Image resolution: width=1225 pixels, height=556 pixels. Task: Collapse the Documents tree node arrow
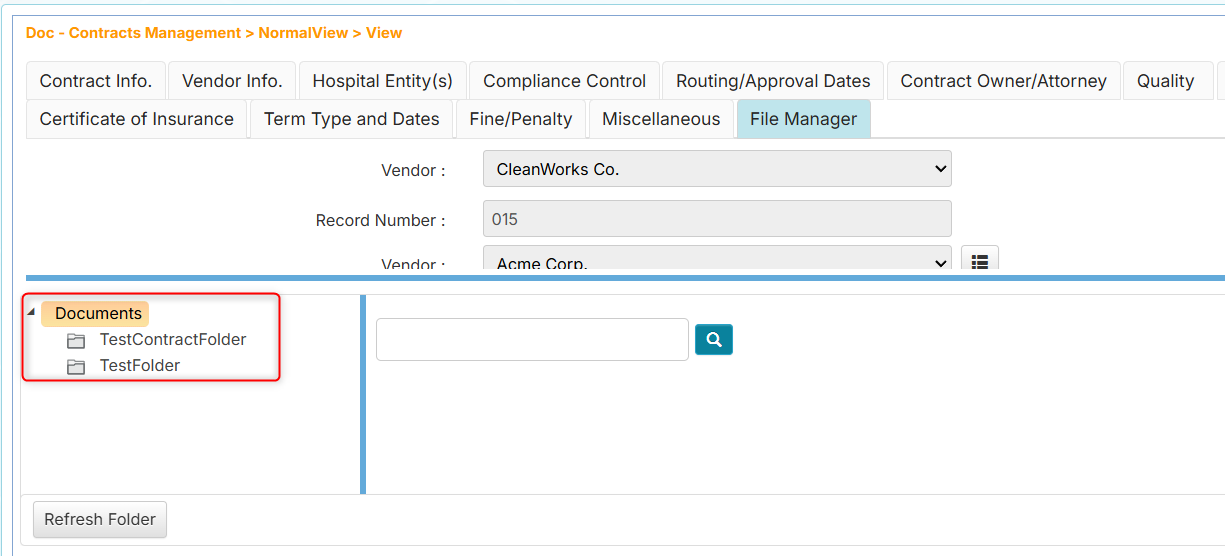pos(31,312)
